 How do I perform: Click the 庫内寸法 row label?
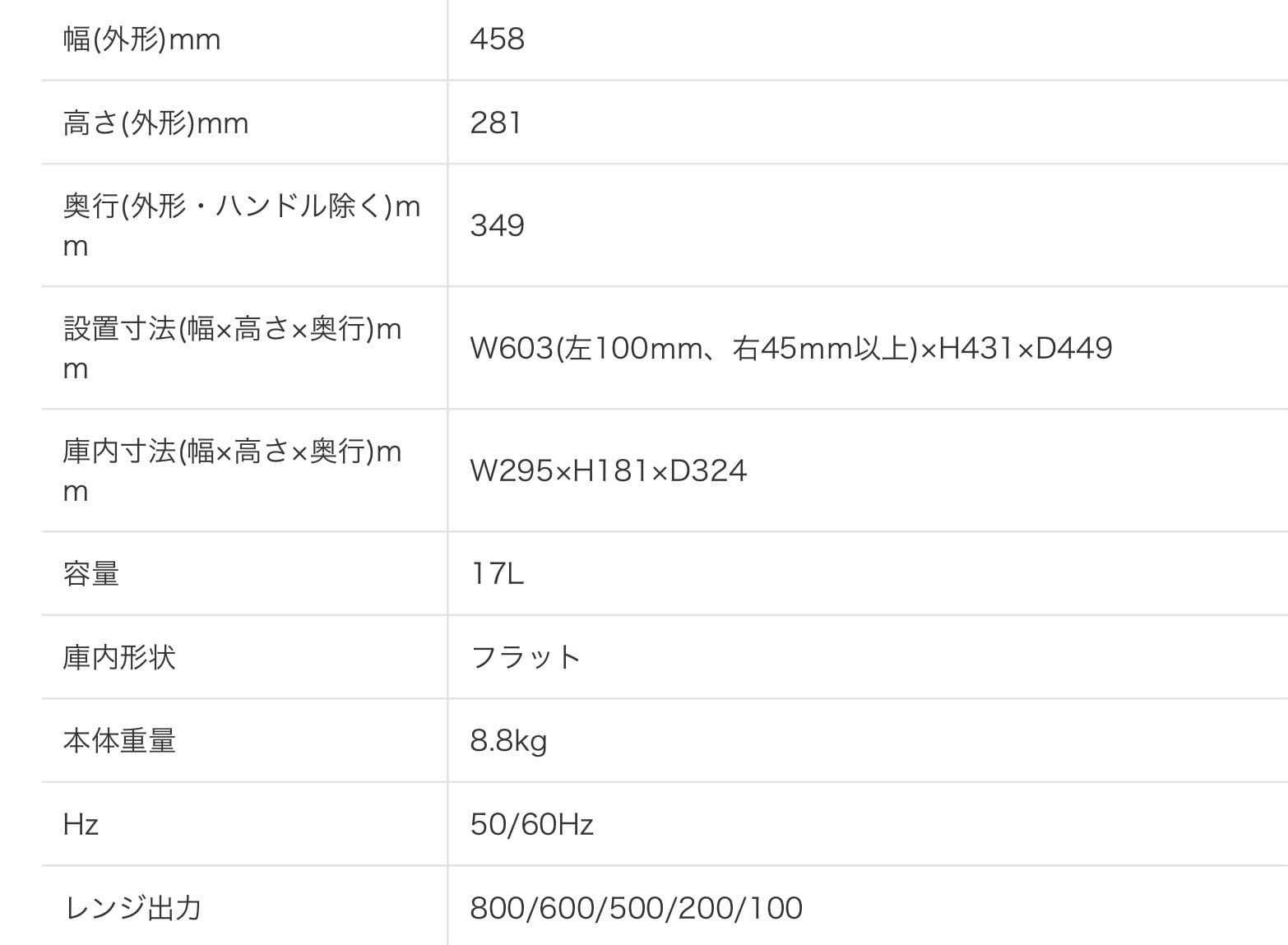pyautogui.click(x=232, y=470)
